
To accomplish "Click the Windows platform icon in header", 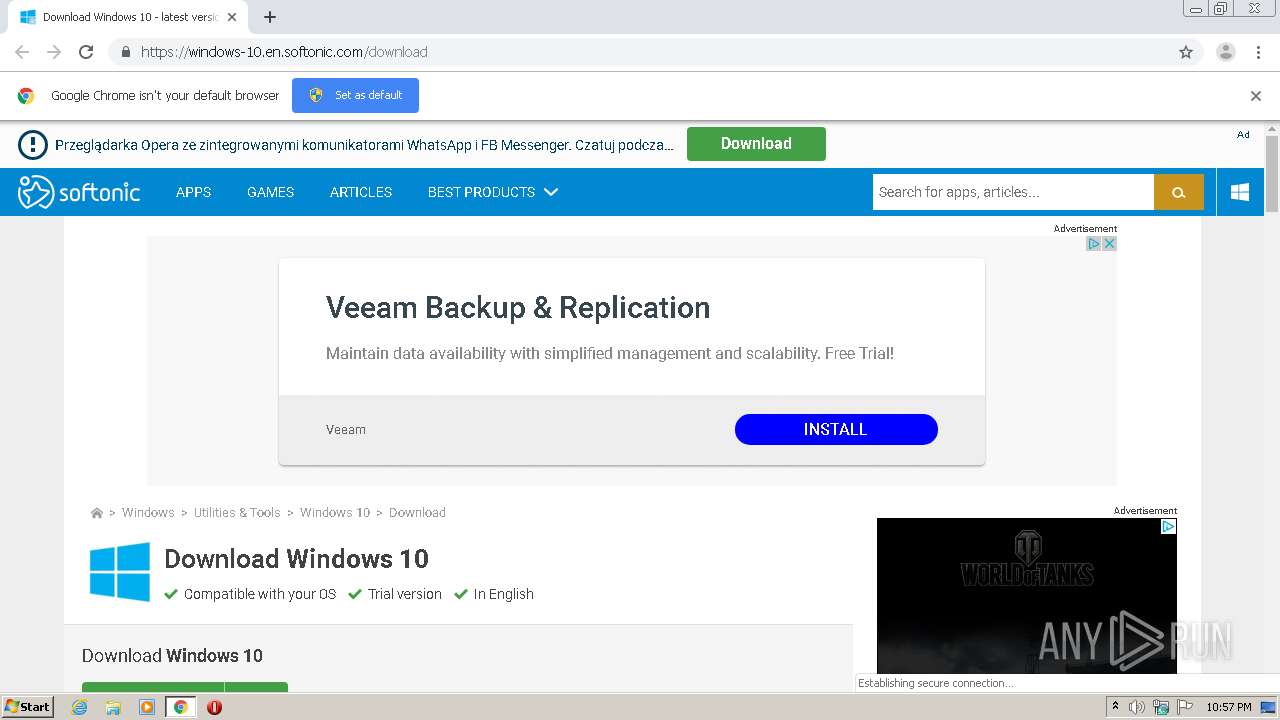I will pyautogui.click(x=1240, y=192).
